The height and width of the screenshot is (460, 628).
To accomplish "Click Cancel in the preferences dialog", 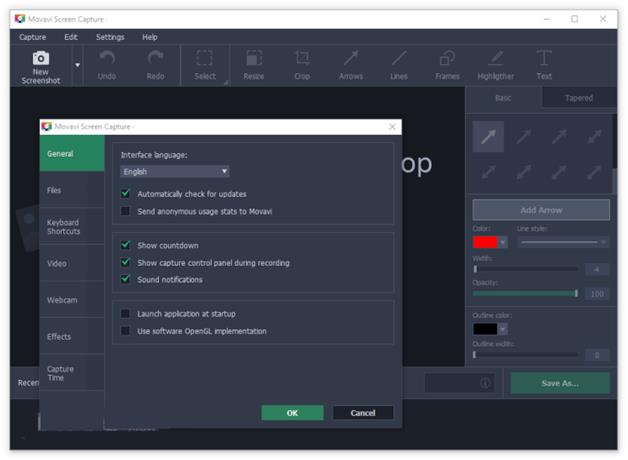I will point(363,413).
